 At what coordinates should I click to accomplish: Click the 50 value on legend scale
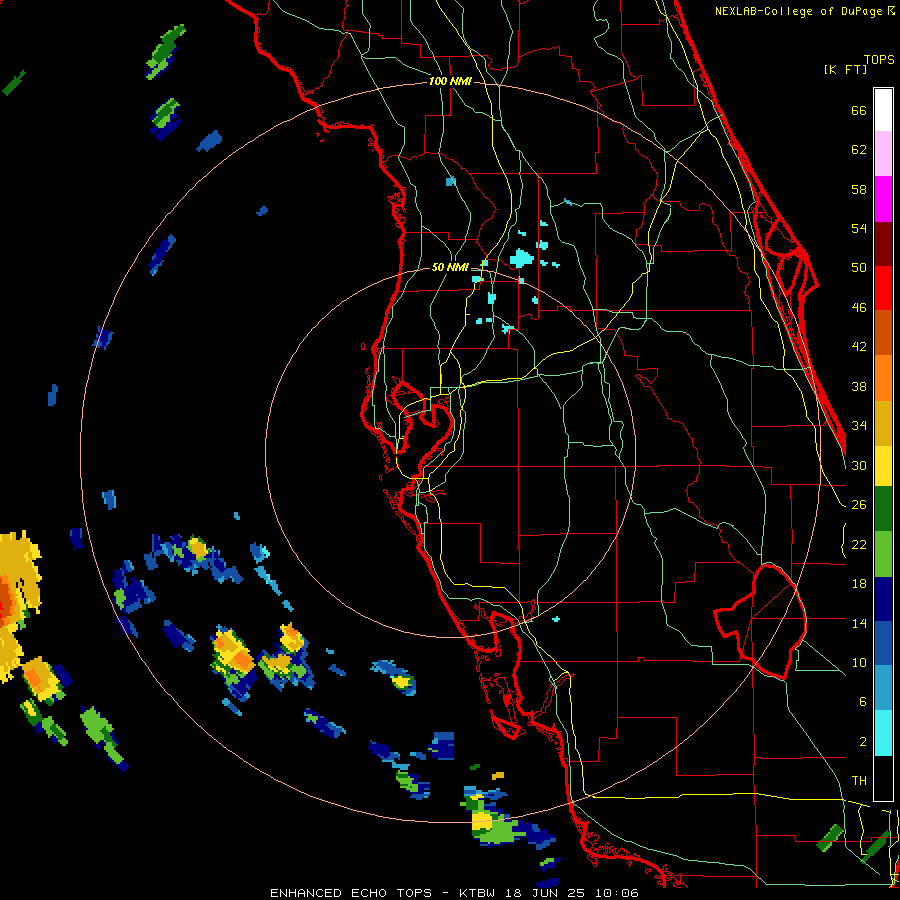(x=859, y=268)
